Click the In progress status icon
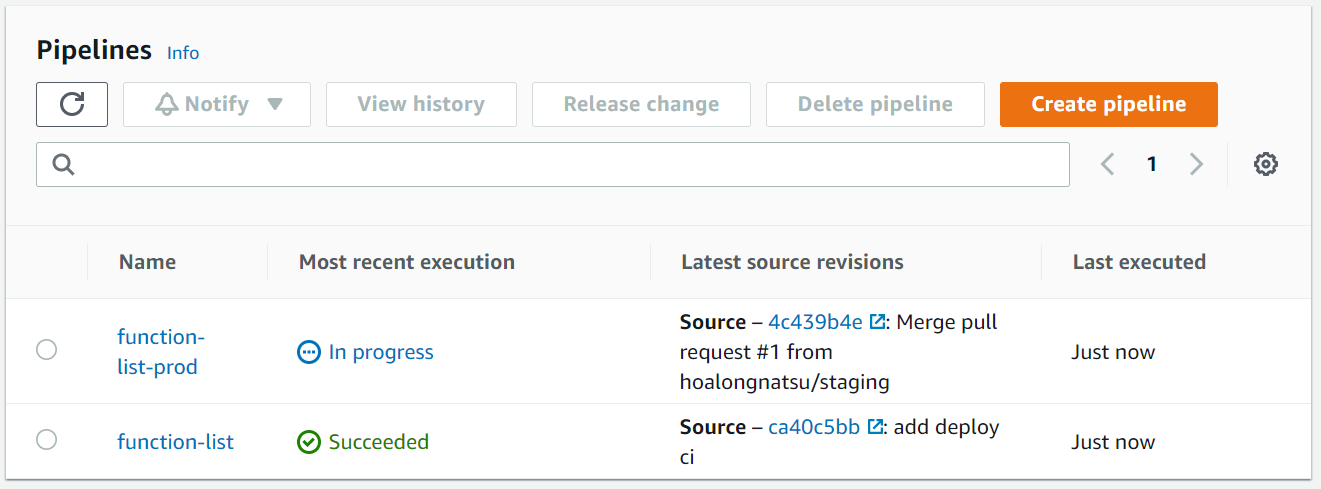This screenshot has height=489, width=1321. pyautogui.click(x=309, y=352)
